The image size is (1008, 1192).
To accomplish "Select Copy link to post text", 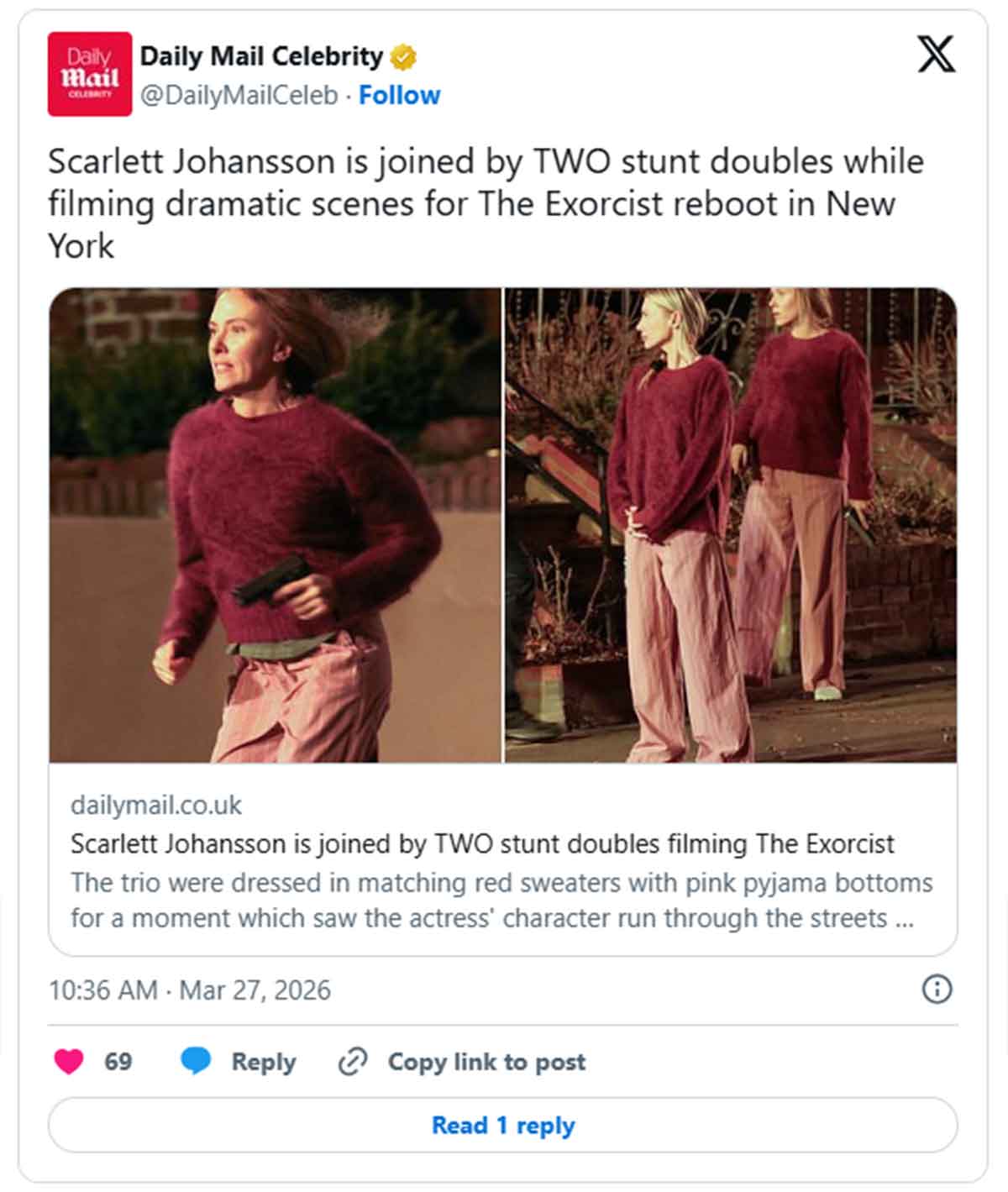I will tap(486, 1062).
